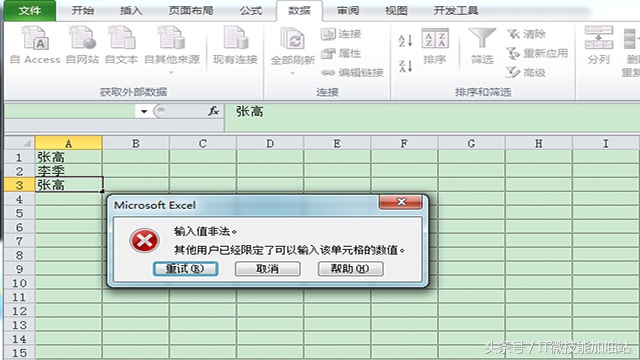640x360 pixels.
Task: Switch to the 开发工具 tab
Action: click(456, 11)
